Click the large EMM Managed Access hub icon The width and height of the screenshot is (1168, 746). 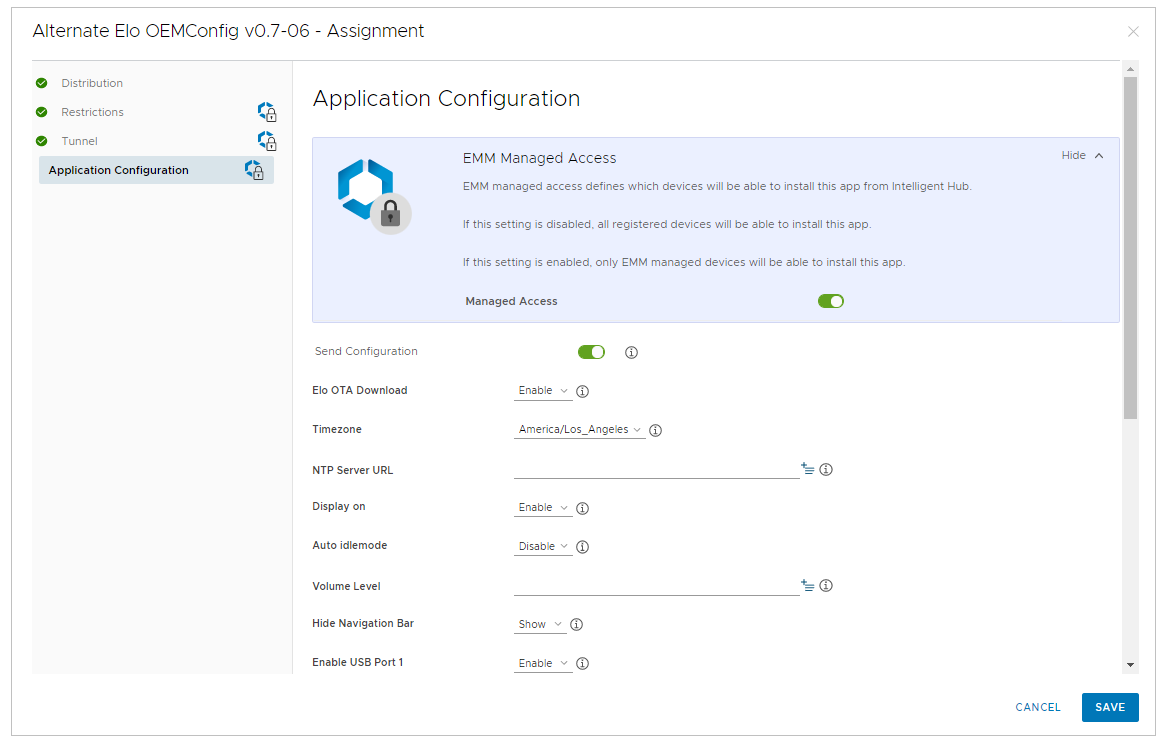(374, 196)
